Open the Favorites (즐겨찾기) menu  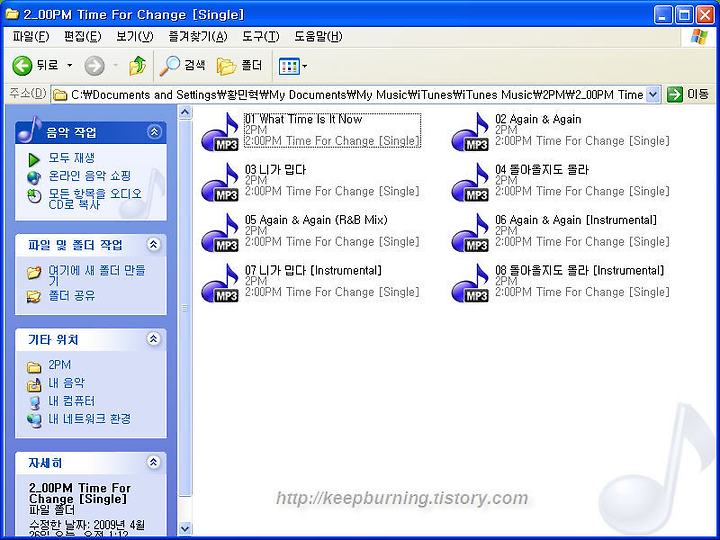click(197, 36)
